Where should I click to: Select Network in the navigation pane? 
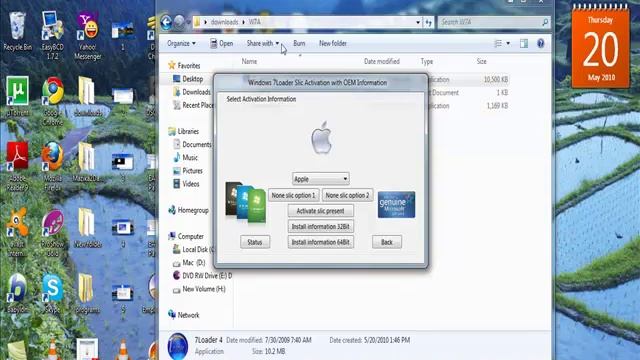pyautogui.click(x=184, y=315)
